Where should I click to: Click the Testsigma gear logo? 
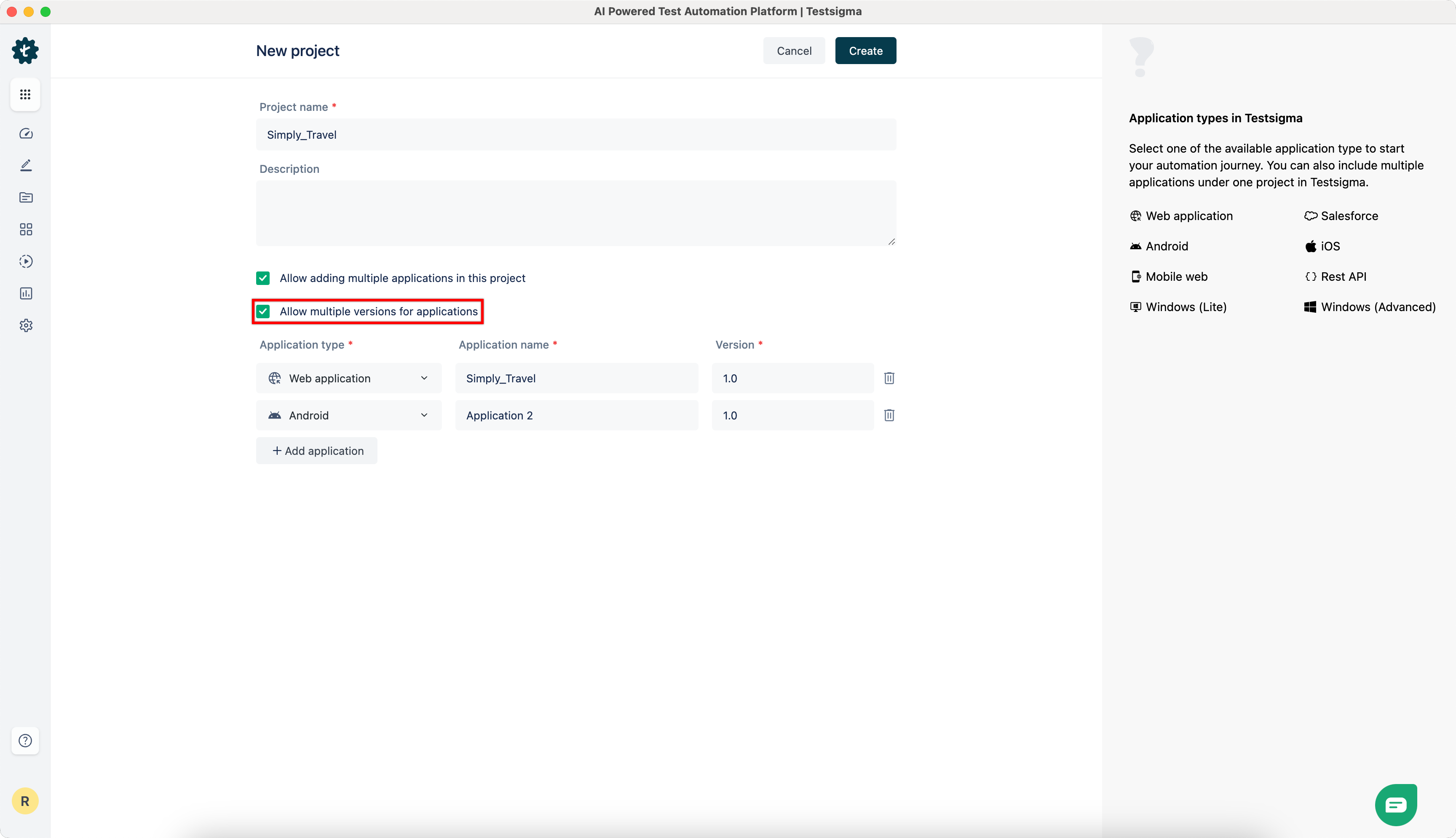(25, 51)
